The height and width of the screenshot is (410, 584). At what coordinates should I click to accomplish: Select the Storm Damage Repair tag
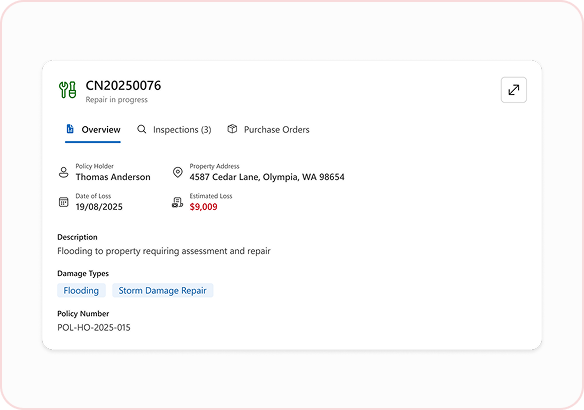(162, 290)
